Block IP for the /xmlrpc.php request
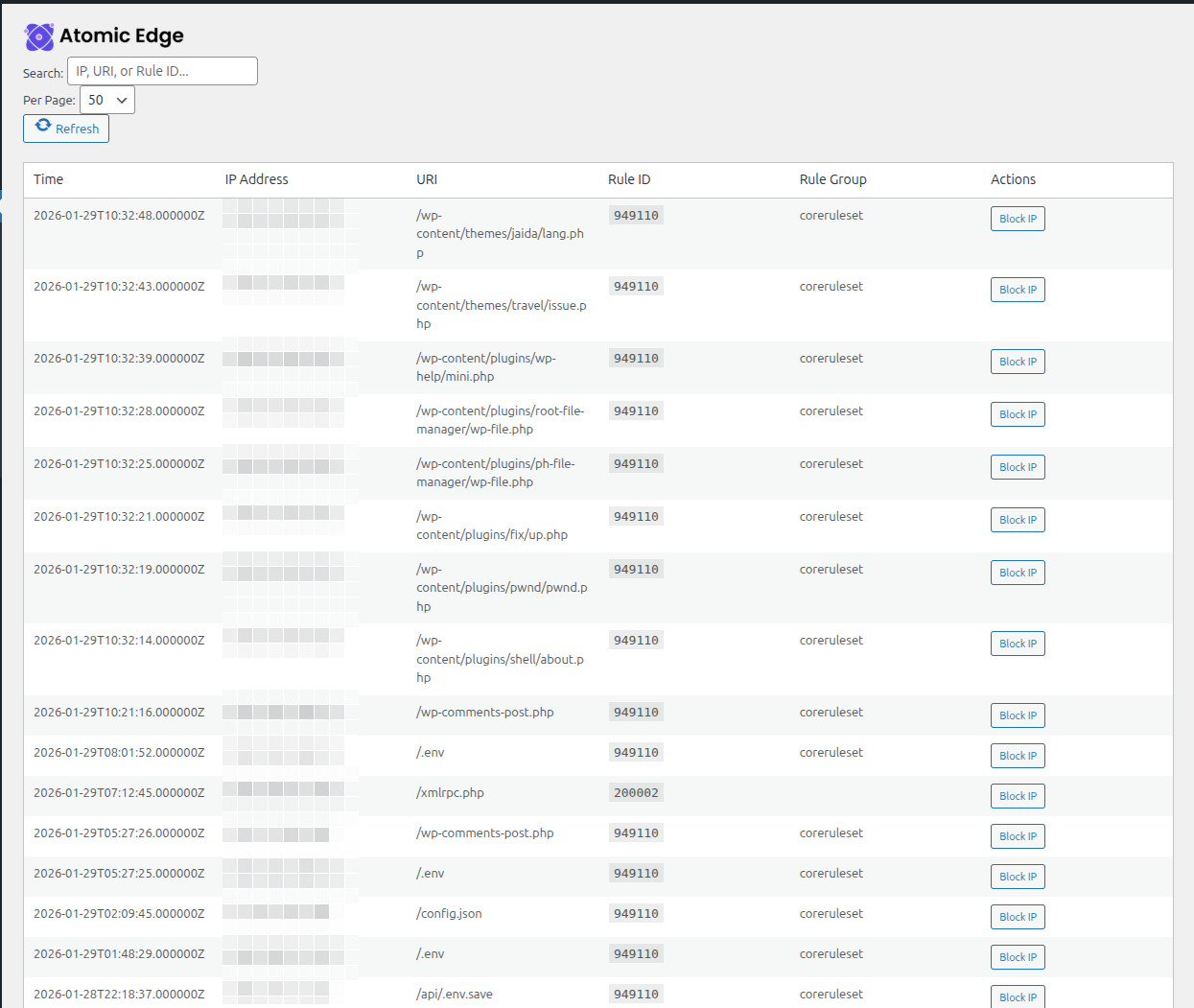Screen dimensions: 1194x1008 click(x=1017, y=795)
